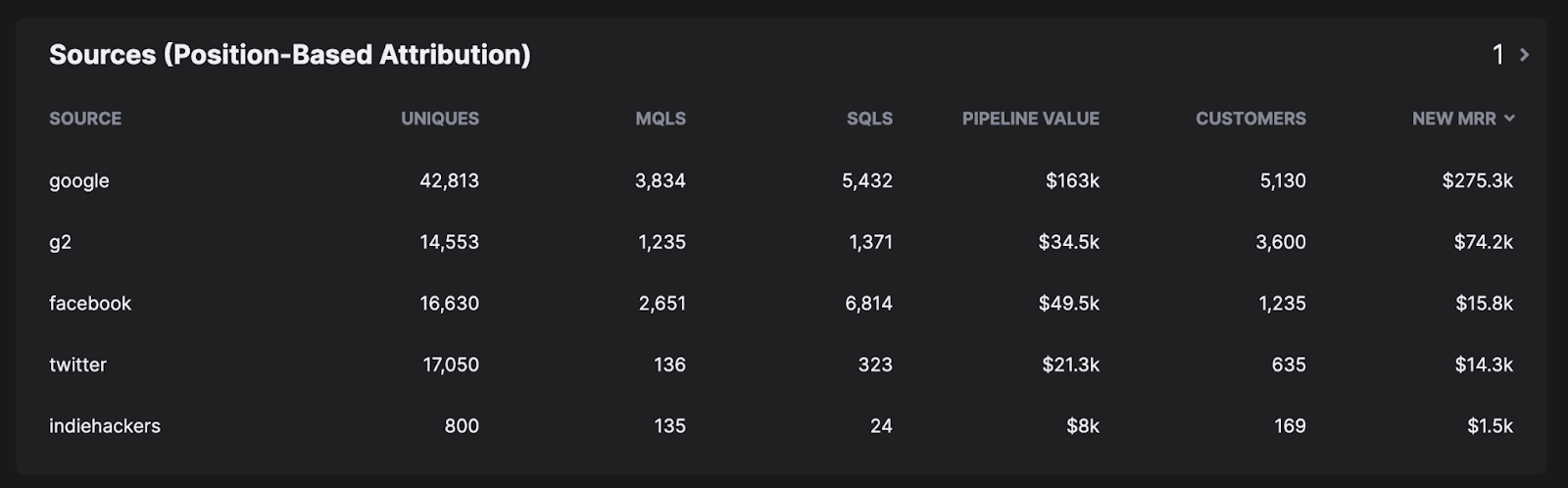Image resolution: width=1568 pixels, height=488 pixels.
Task: Go to next page using chevron arrow
Action: pos(1524,55)
